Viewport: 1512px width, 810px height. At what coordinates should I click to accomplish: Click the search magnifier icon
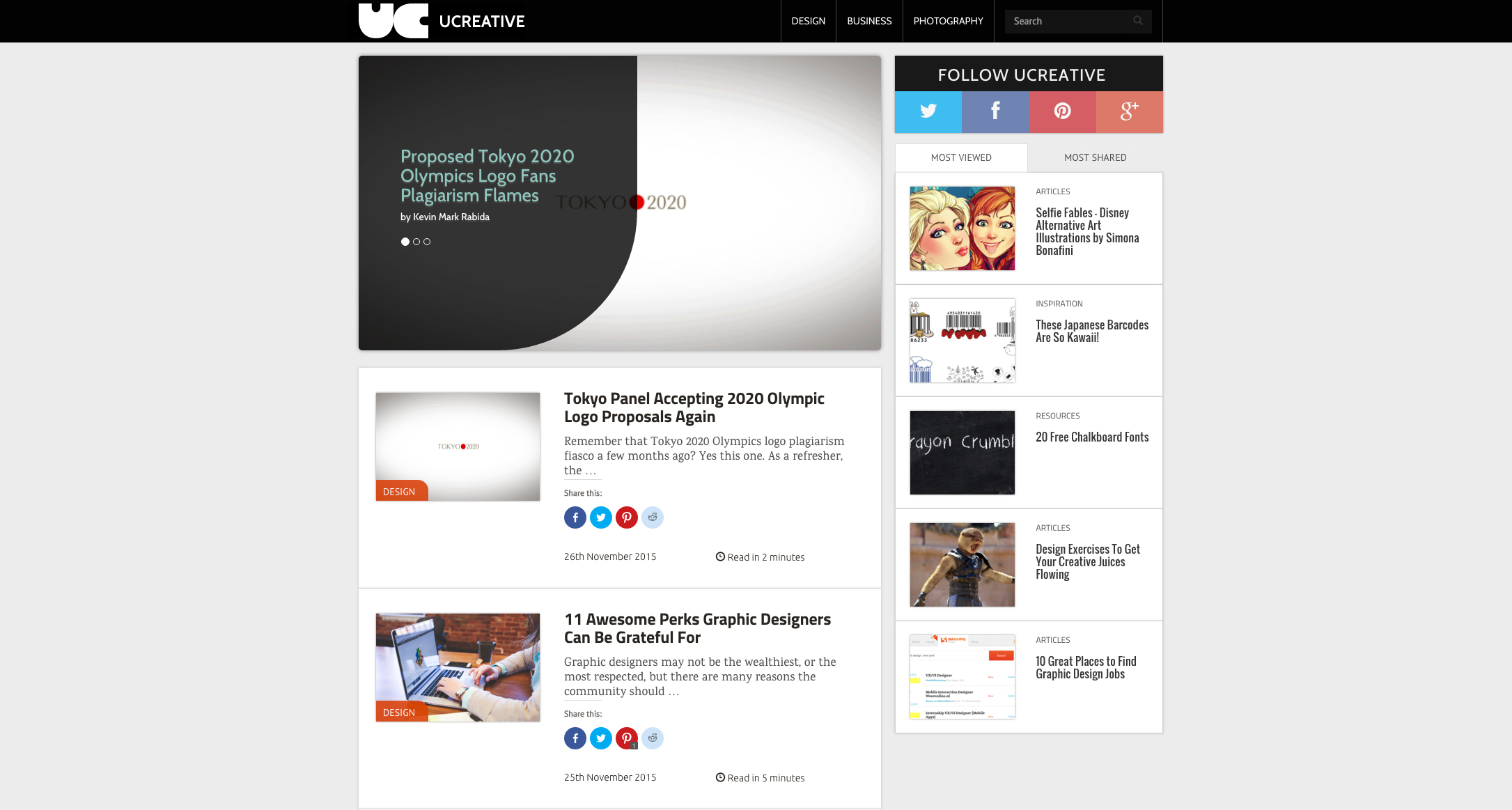(x=1138, y=21)
